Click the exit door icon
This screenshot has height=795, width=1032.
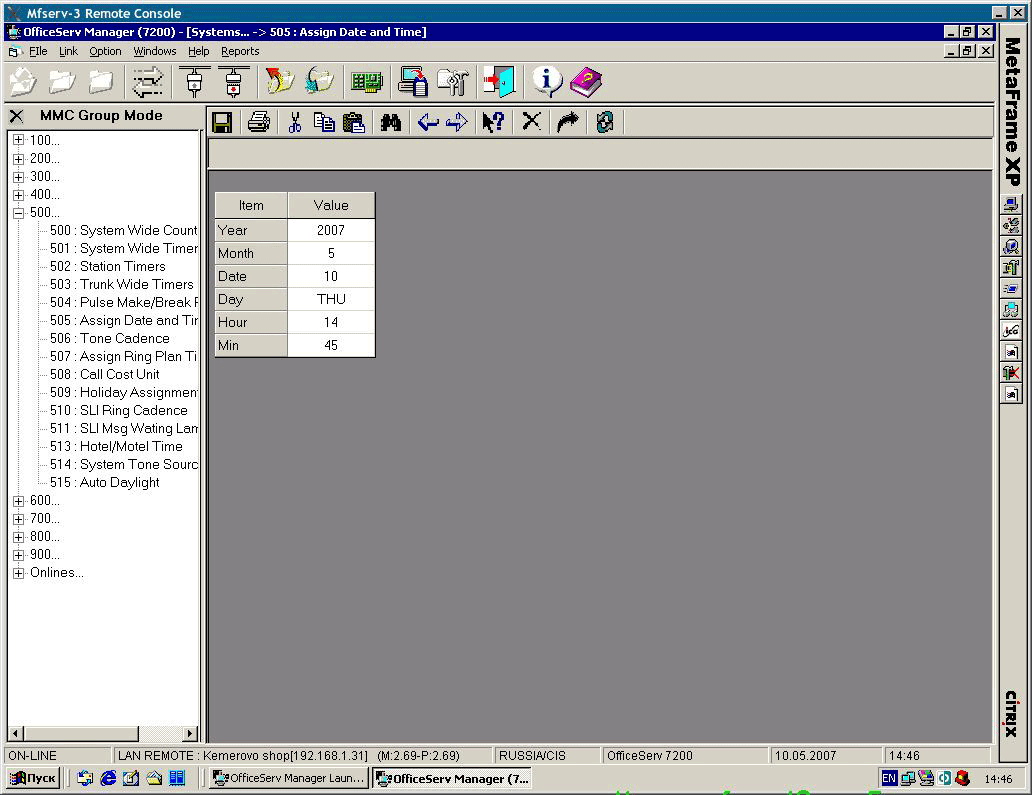click(499, 82)
